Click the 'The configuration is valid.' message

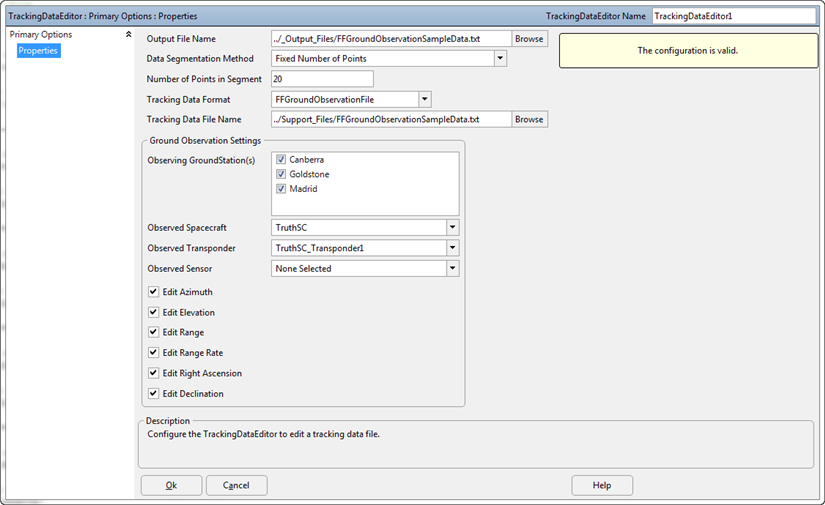pyautogui.click(x=688, y=50)
